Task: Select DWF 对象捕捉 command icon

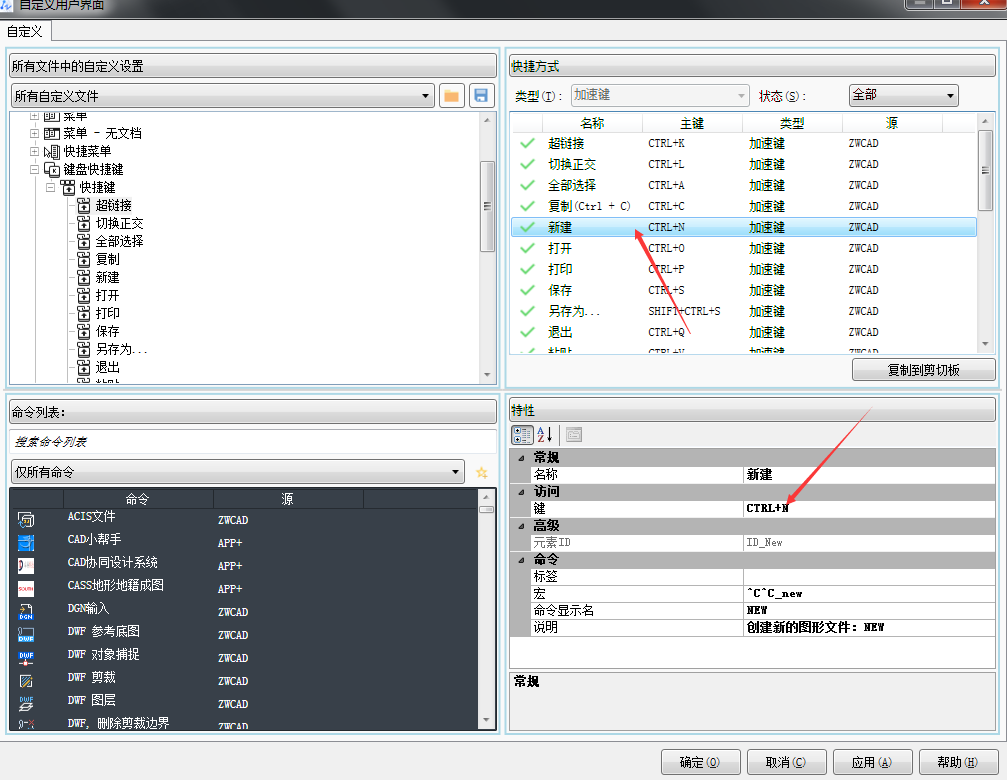Action: pos(26,658)
